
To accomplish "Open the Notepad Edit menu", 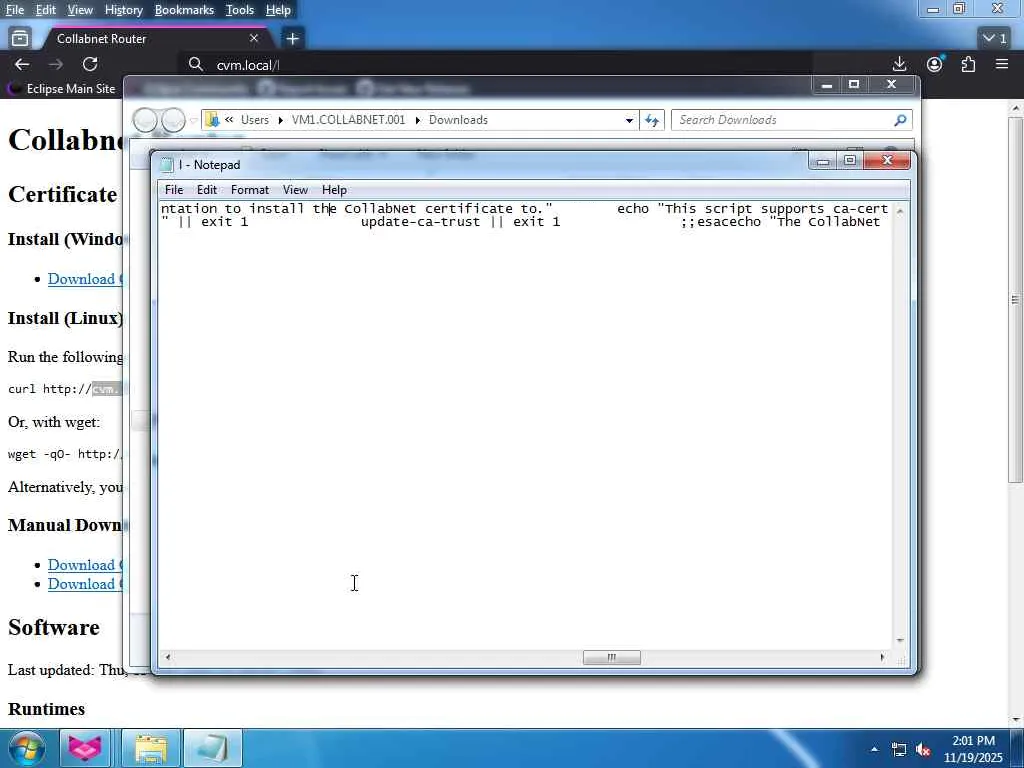I will click(206, 190).
